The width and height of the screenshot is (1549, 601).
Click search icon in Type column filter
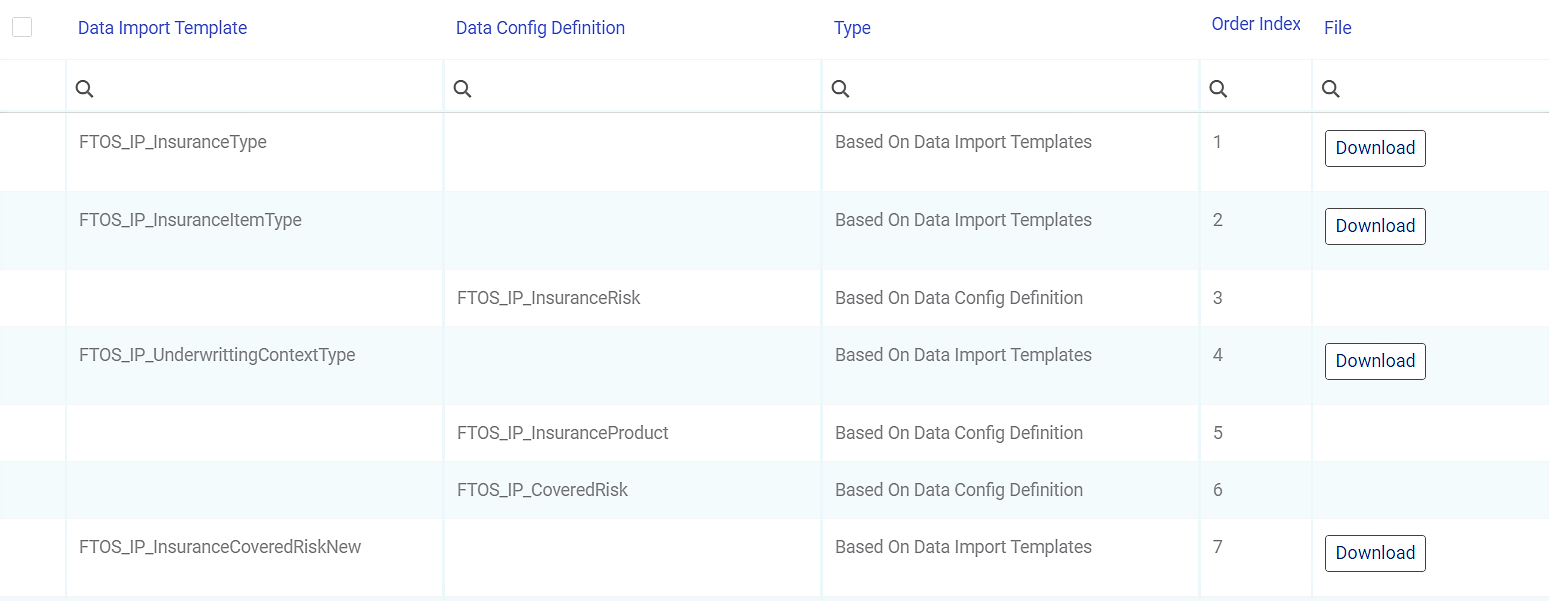coord(841,89)
